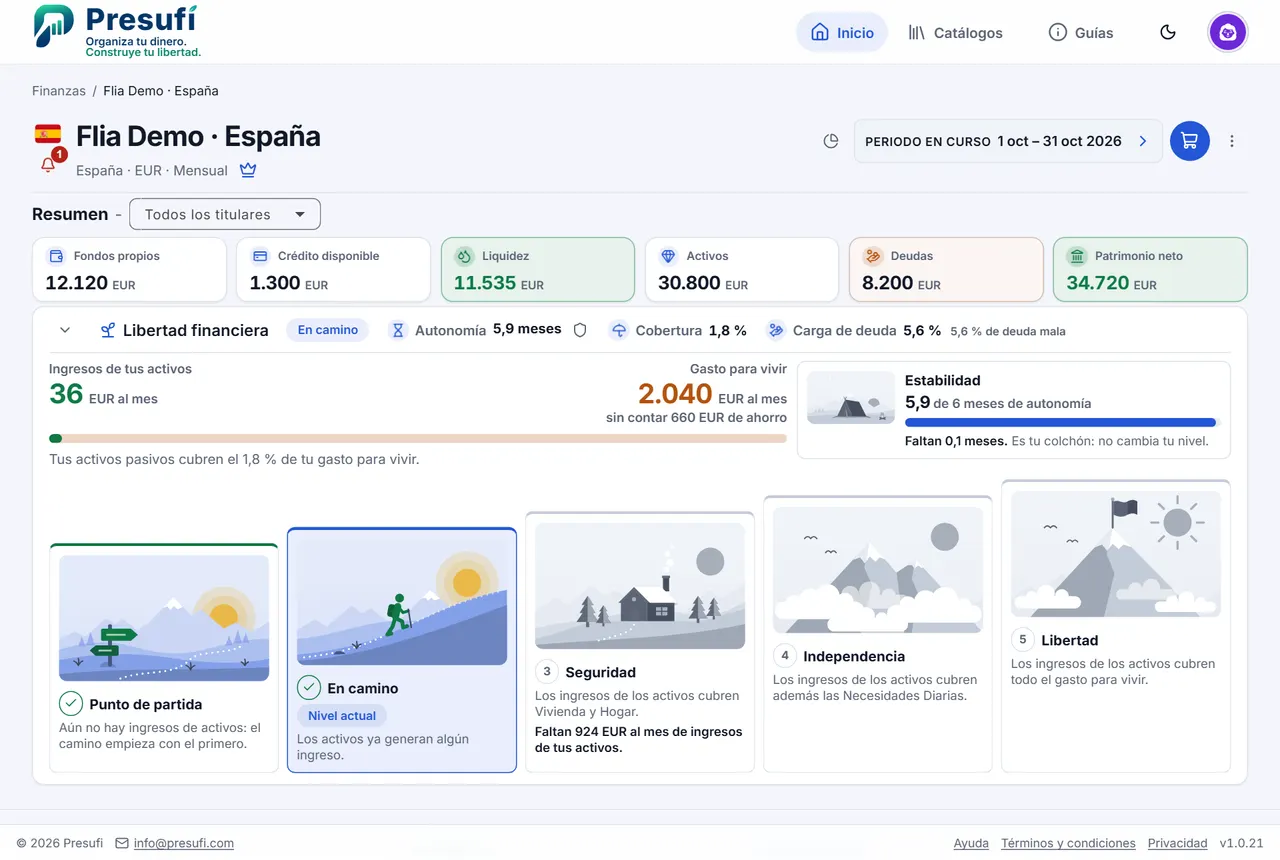Open the Crédito disponible card
Image resolution: width=1280 pixels, height=860 pixels.
334,270
